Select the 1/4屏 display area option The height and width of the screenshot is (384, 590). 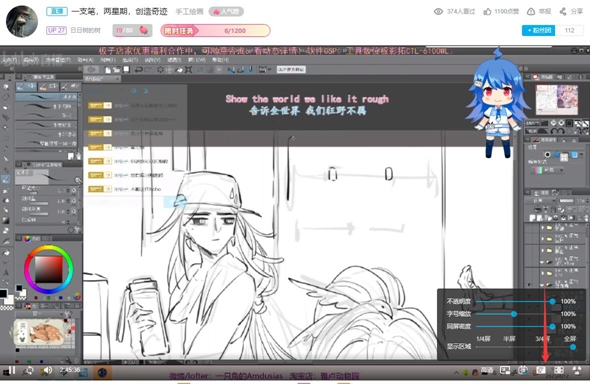click(x=483, y=339)
